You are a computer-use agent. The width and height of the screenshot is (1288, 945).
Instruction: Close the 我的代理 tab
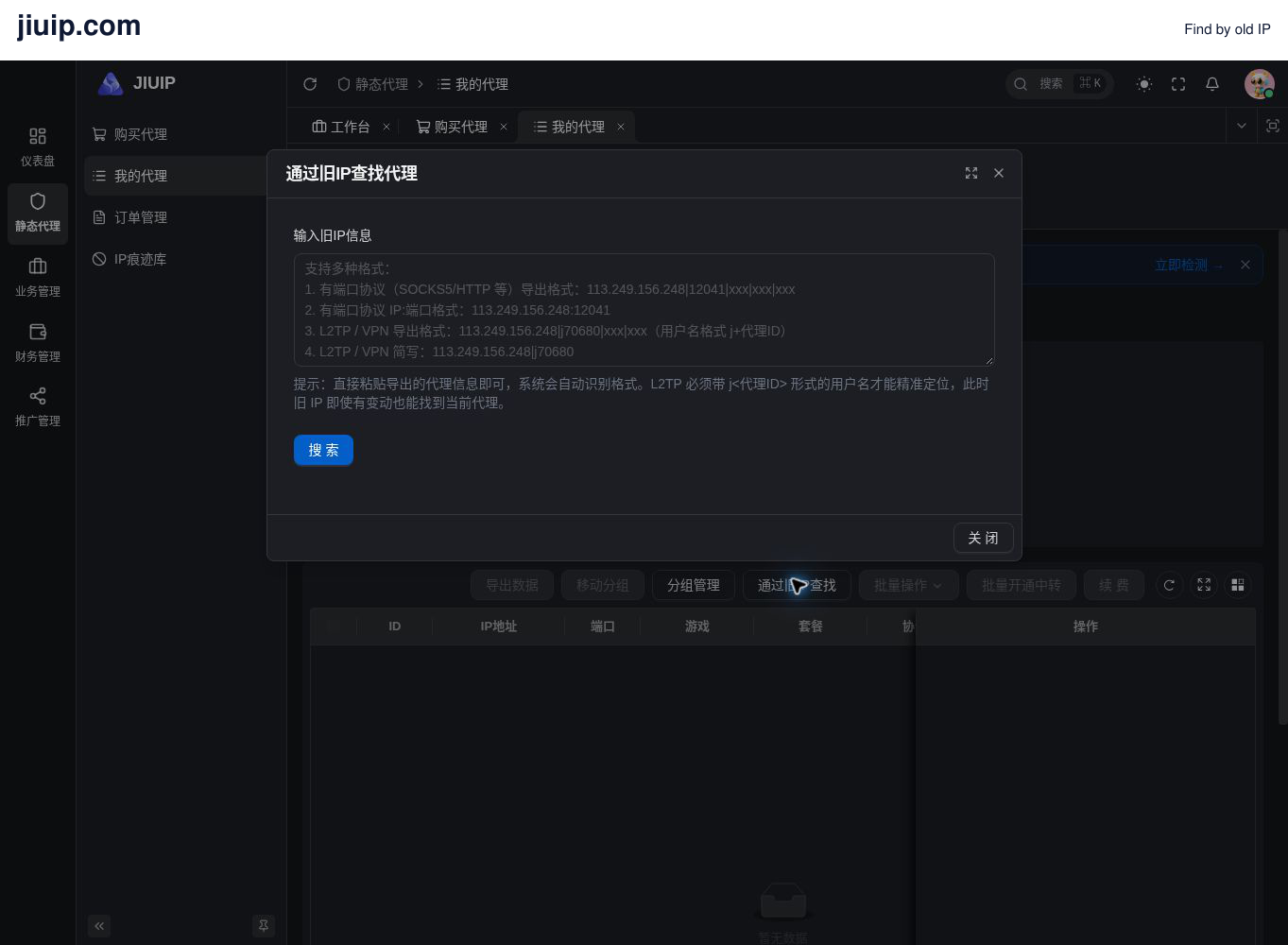[x=621, y=127]
